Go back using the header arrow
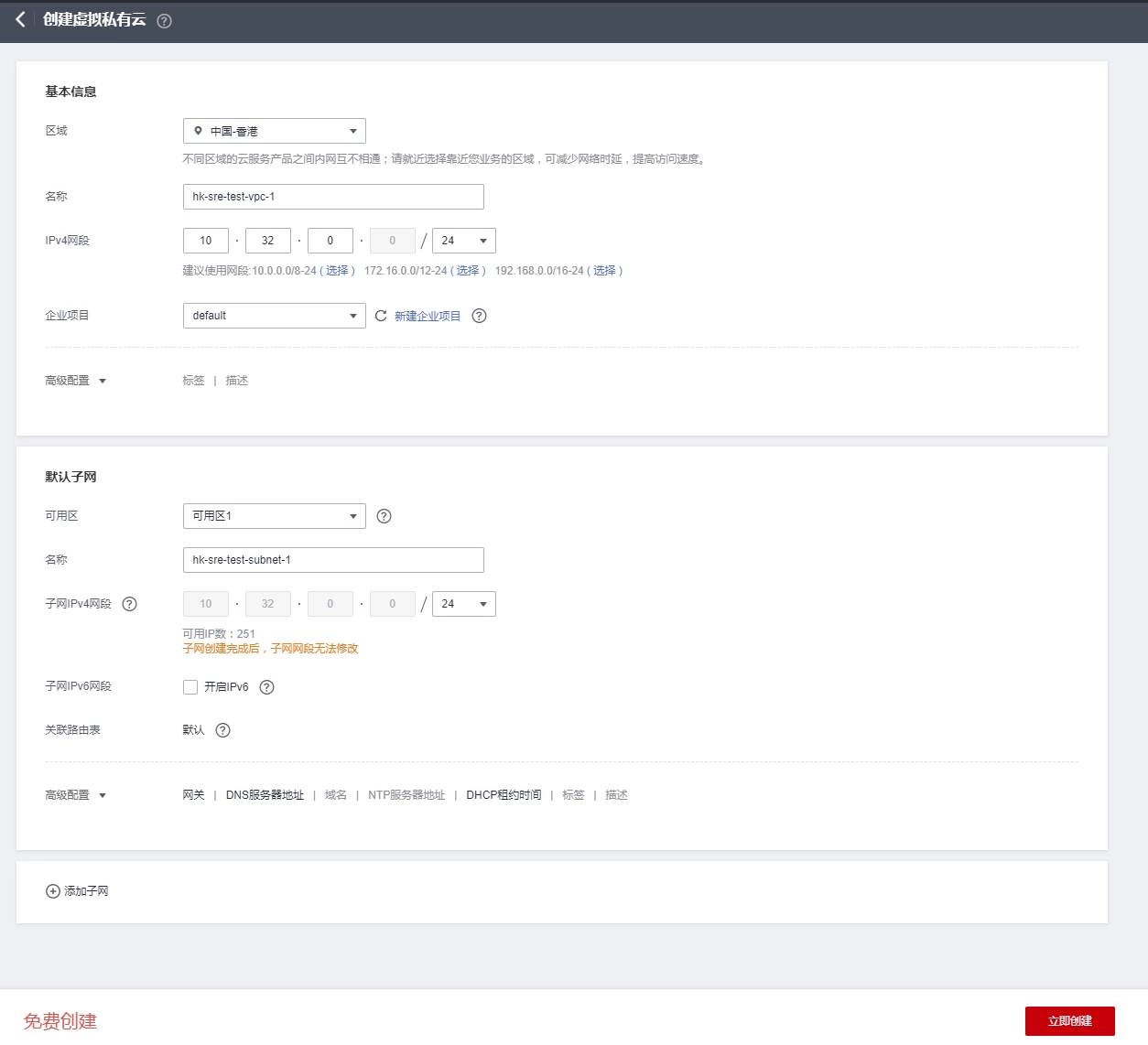This screenshot has height=1045, width=1148. 20,19
